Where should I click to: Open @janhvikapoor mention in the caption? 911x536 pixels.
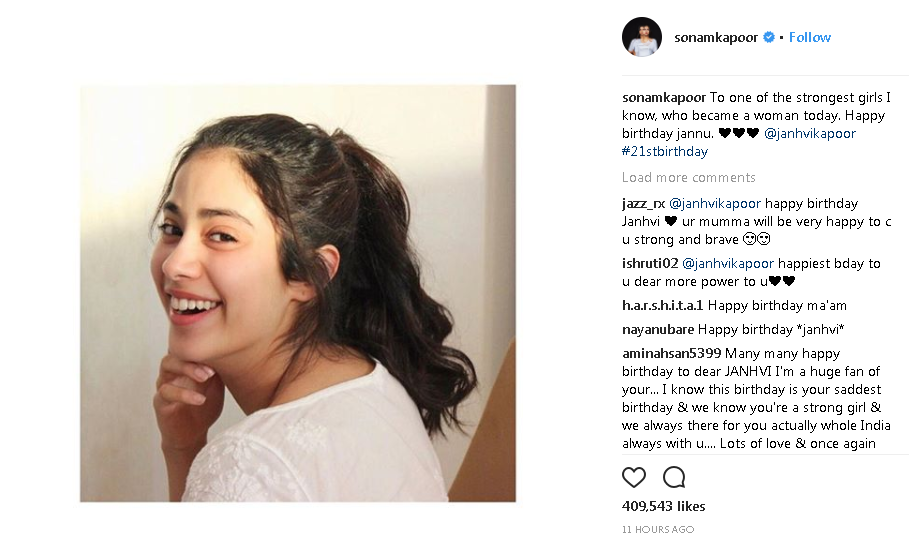tap(810, 133)
